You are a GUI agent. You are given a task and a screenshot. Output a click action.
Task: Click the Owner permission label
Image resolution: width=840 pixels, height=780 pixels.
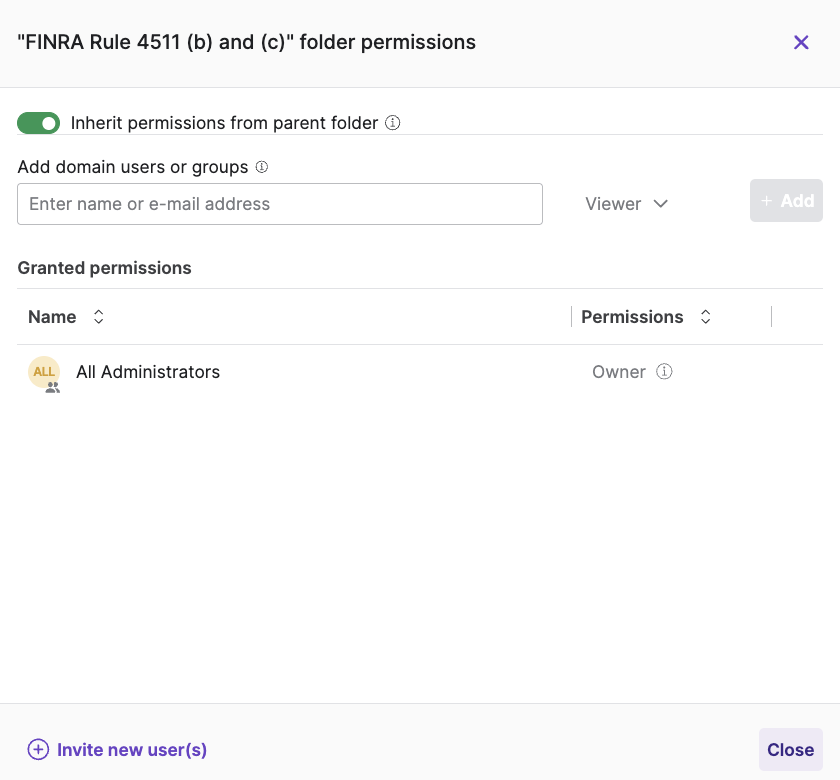[x=619, y=372]
